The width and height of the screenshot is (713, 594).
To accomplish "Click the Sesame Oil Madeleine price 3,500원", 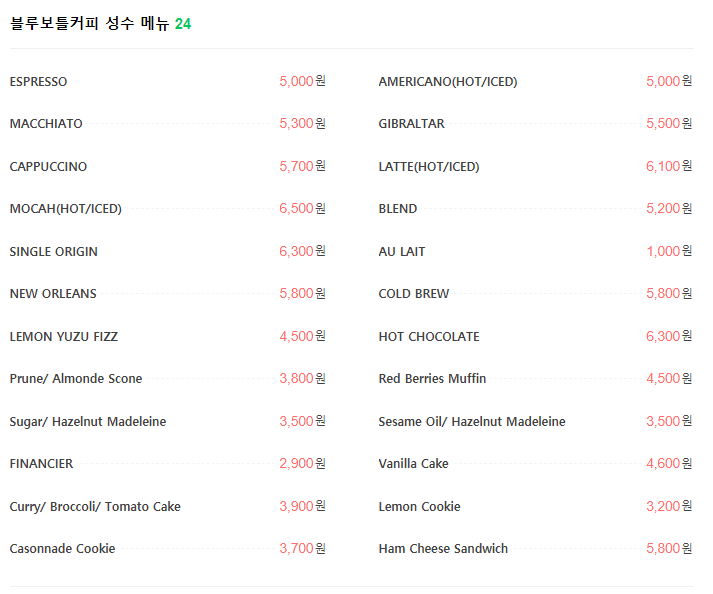I will 669,422.
